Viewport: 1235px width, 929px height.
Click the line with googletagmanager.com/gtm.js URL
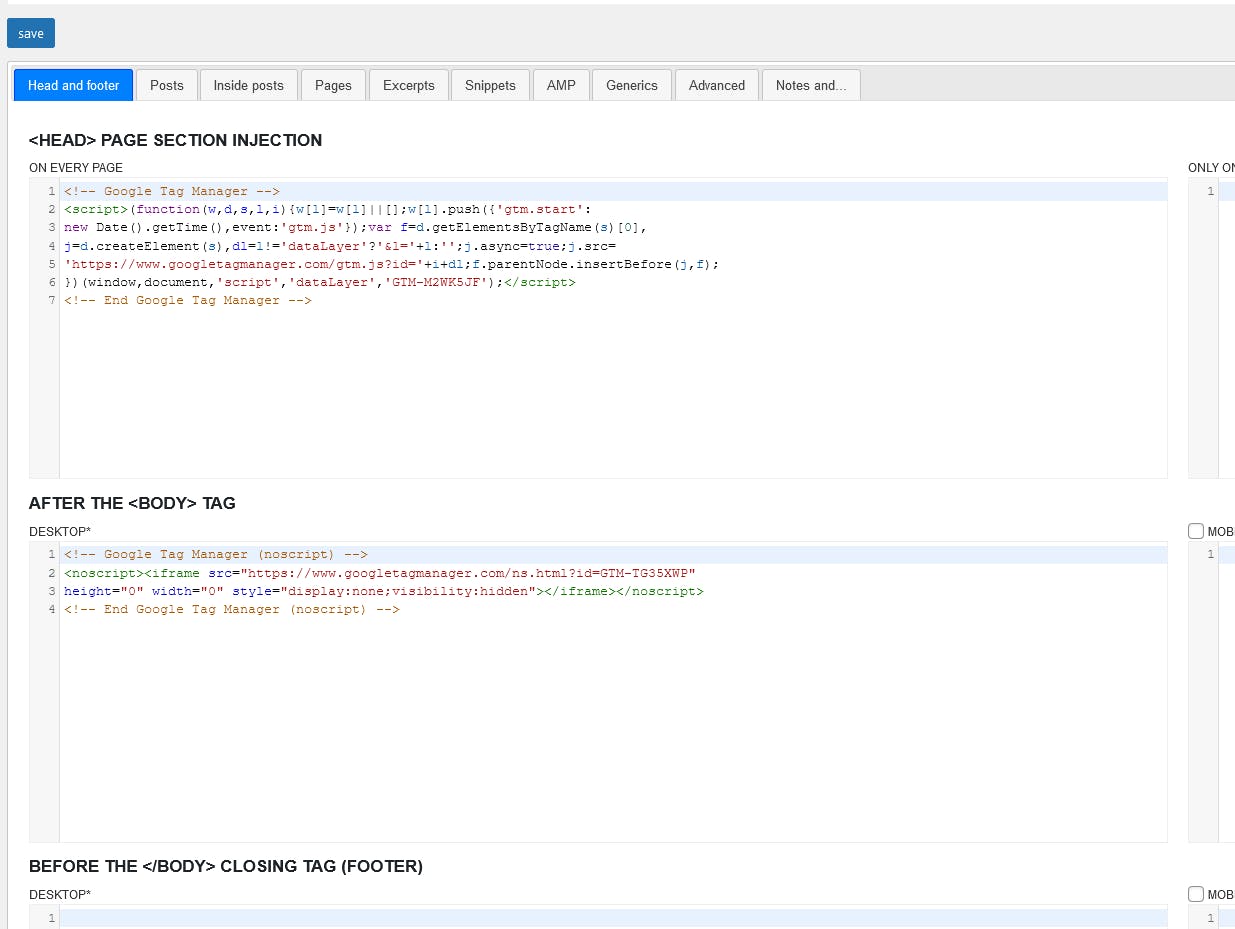tap(392, 264)
